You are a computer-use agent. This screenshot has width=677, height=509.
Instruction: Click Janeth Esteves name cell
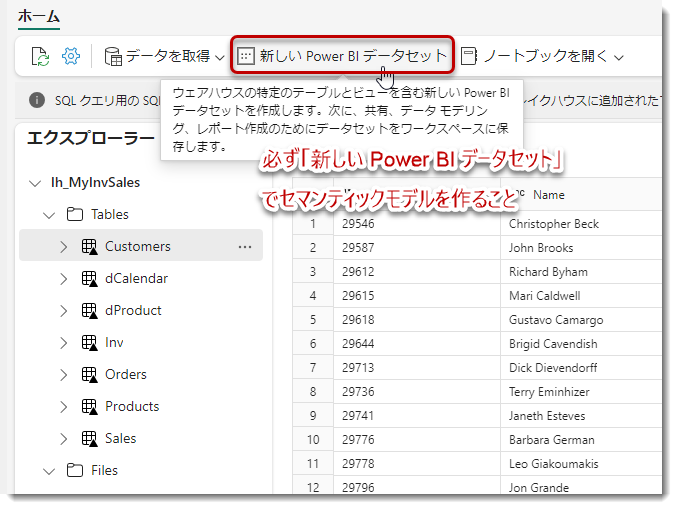pos(581,415)
